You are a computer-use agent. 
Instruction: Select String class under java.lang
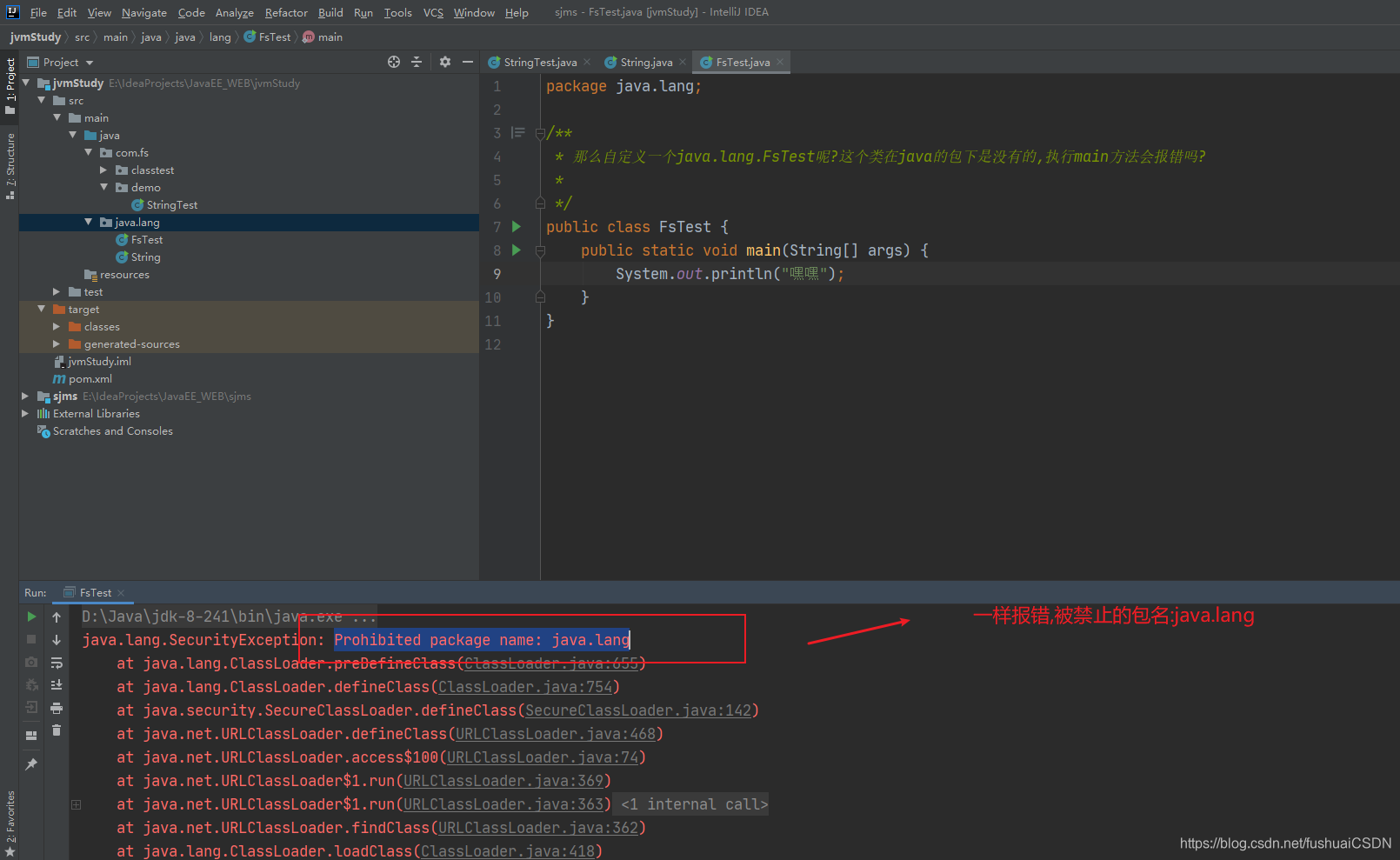145,257
